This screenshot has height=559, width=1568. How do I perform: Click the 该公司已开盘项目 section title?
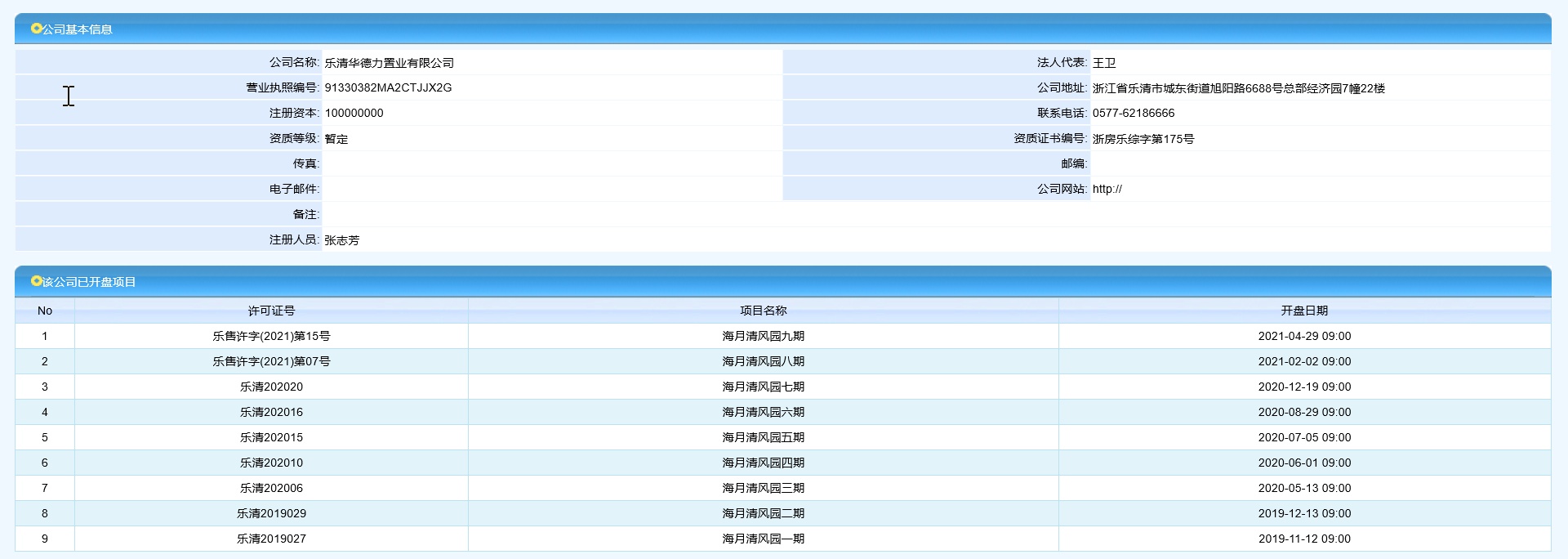click(x=89, y=282)
